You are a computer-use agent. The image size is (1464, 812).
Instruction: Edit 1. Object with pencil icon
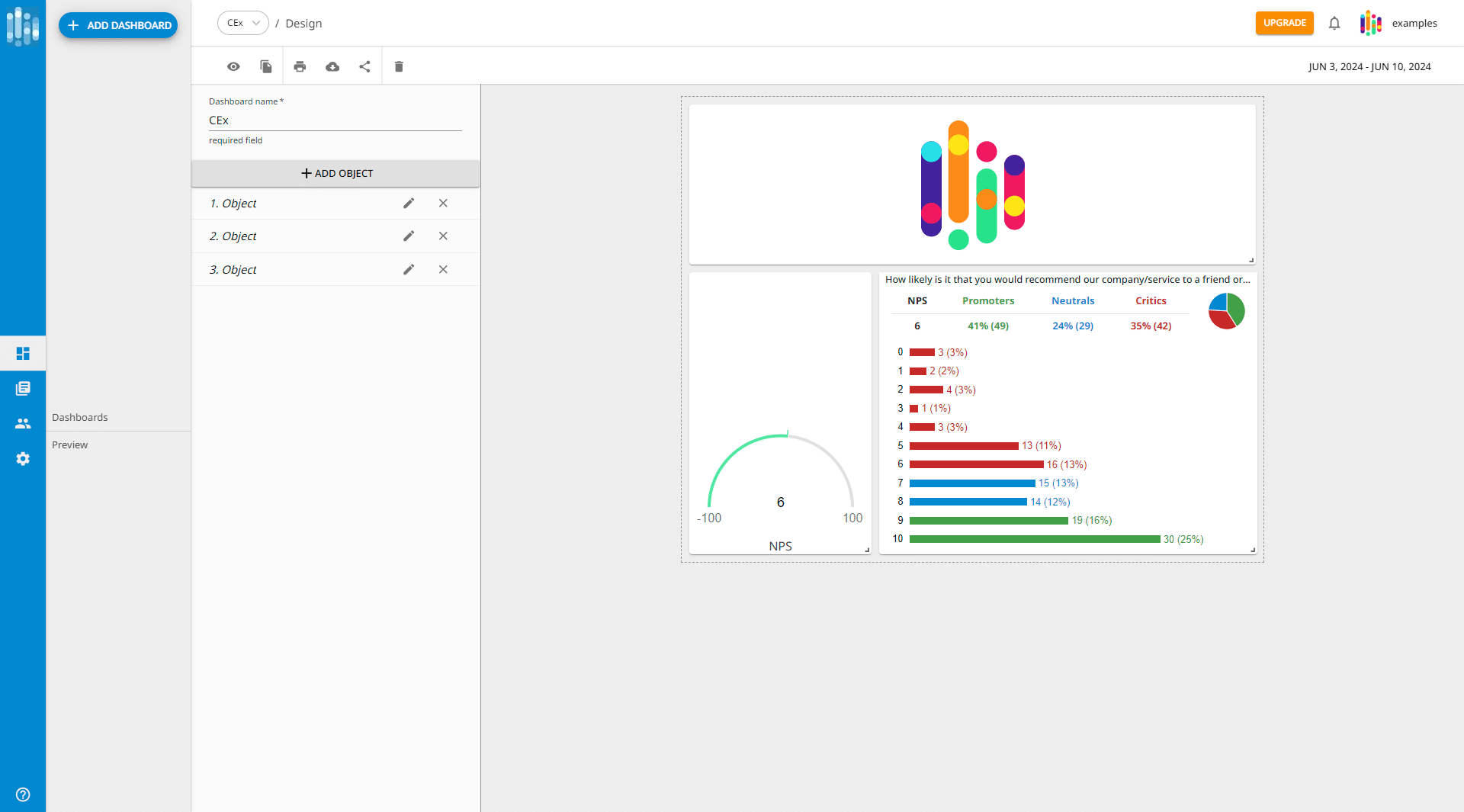coord(409,204)
